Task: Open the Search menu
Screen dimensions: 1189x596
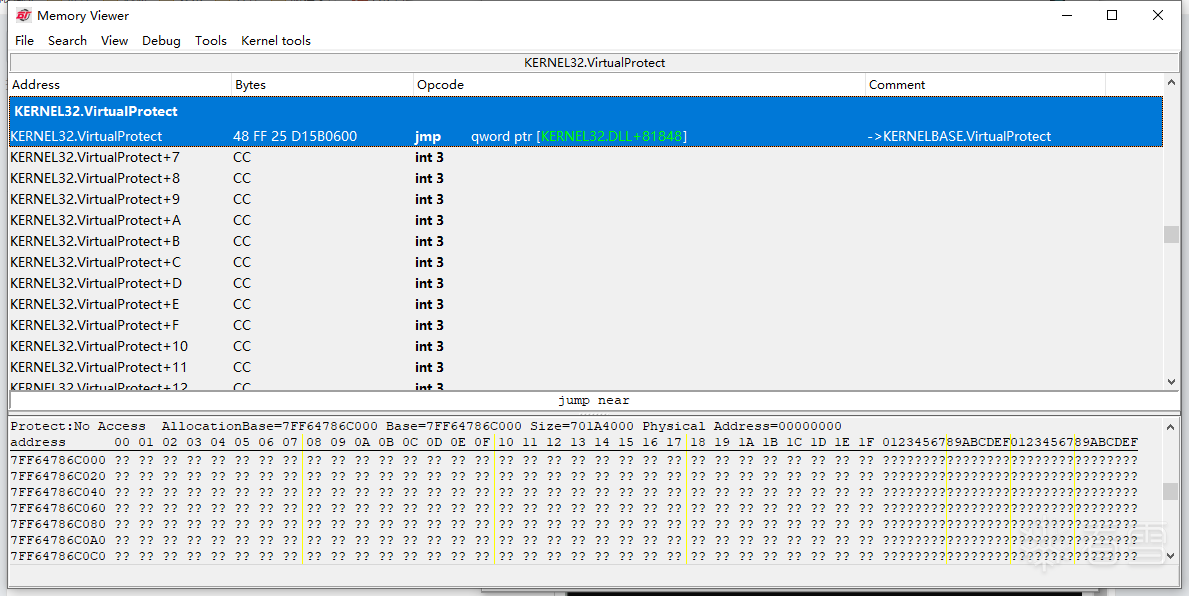Action: [x=67, y=41]
